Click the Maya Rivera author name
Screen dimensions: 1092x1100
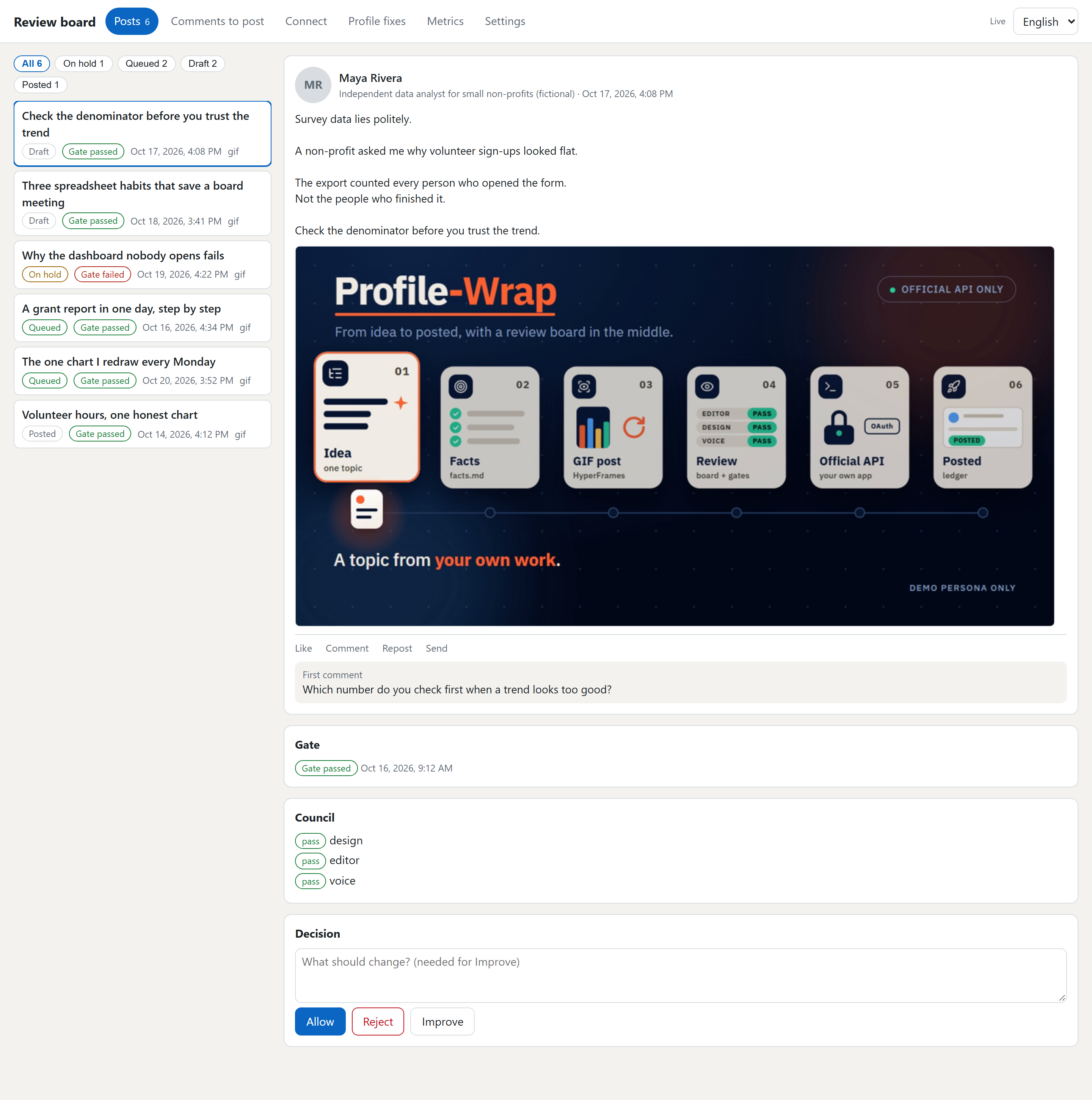(x=370, y=78)
